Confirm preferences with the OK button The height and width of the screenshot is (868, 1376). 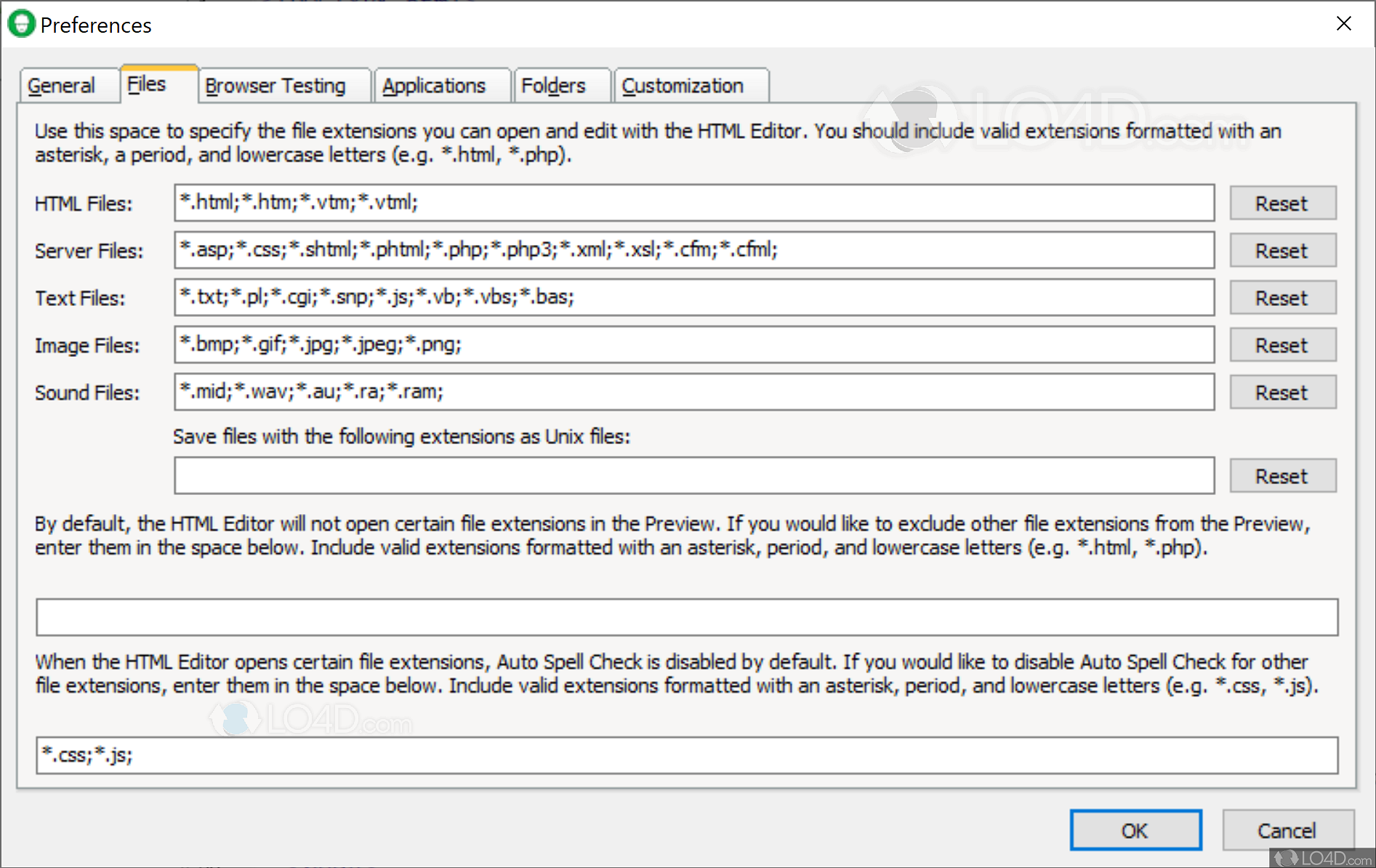(x=1135, y=830)
